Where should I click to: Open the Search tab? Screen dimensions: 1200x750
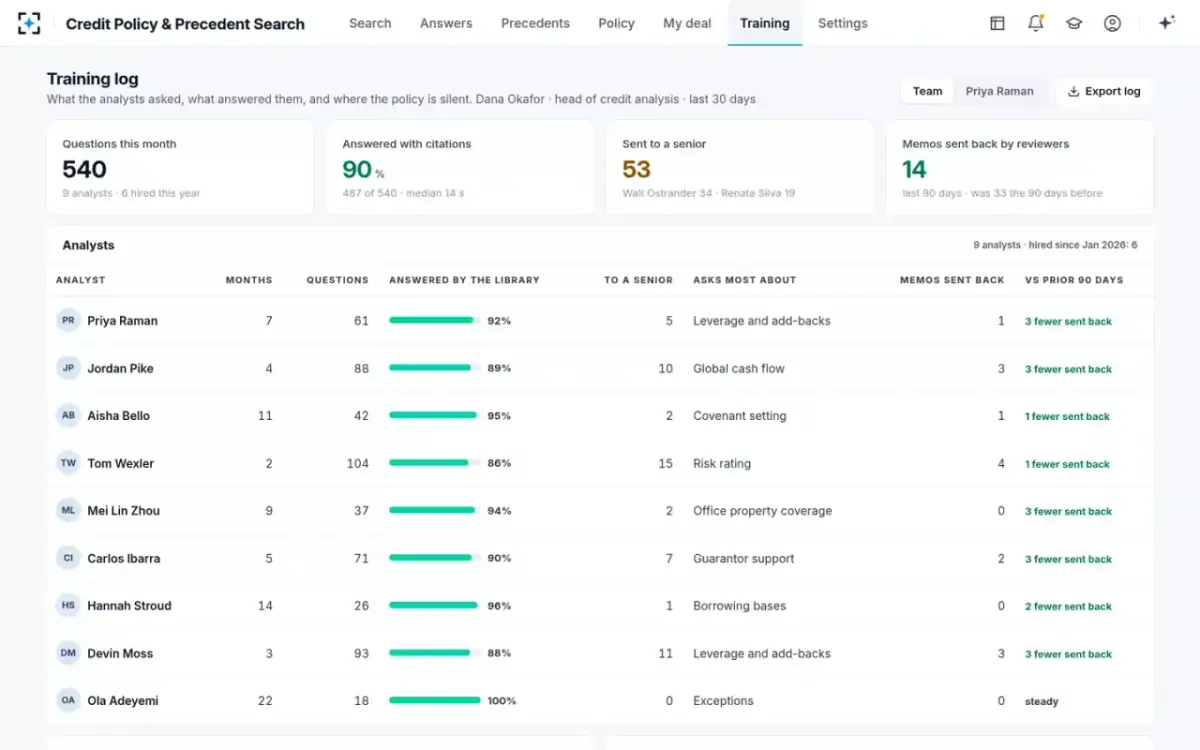point(370,23)
